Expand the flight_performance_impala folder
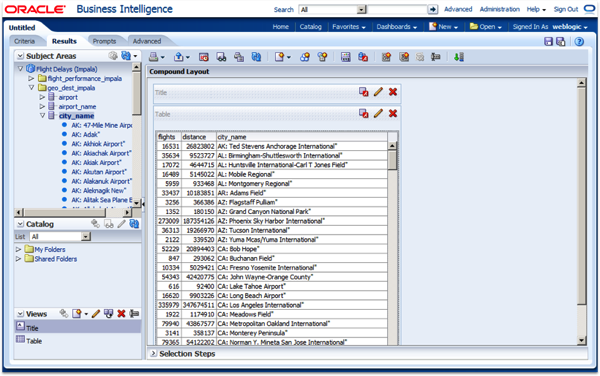Screen dimensions: 600x376 click(31, 78)
